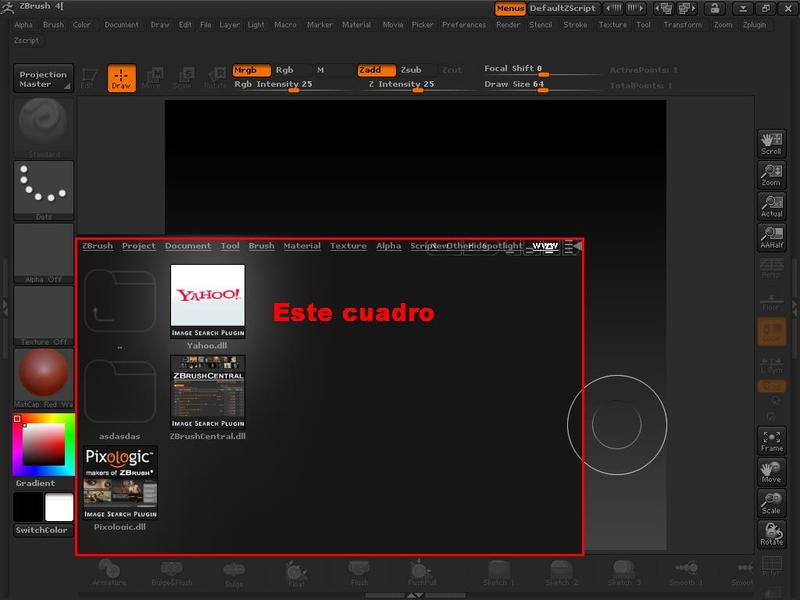
Task: Choose the Armature brush in bottom shelf
Action: point(109,572)
